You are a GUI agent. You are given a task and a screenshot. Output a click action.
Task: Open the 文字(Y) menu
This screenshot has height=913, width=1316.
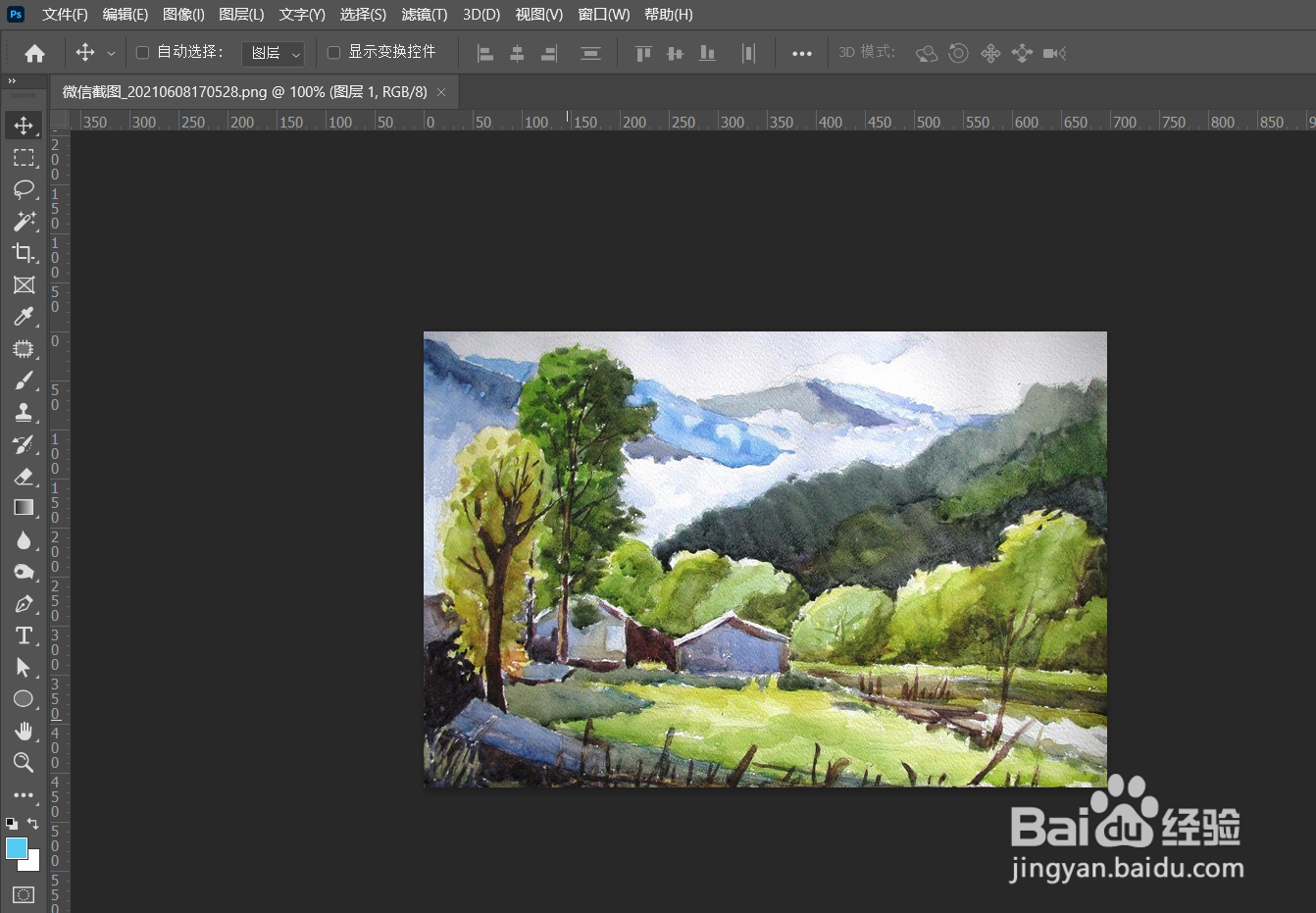pyautogui.click(x=302, y=15)
